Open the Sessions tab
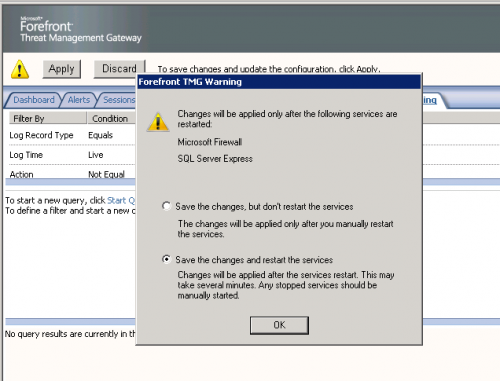The width and height of the screenshot is (500, 381). coord(119,100)
